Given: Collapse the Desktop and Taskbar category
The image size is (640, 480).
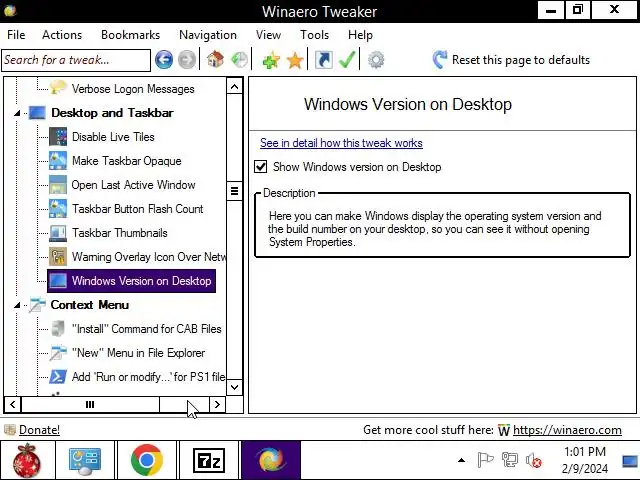Looking at the screenshot, I should [x=17, y=113].
